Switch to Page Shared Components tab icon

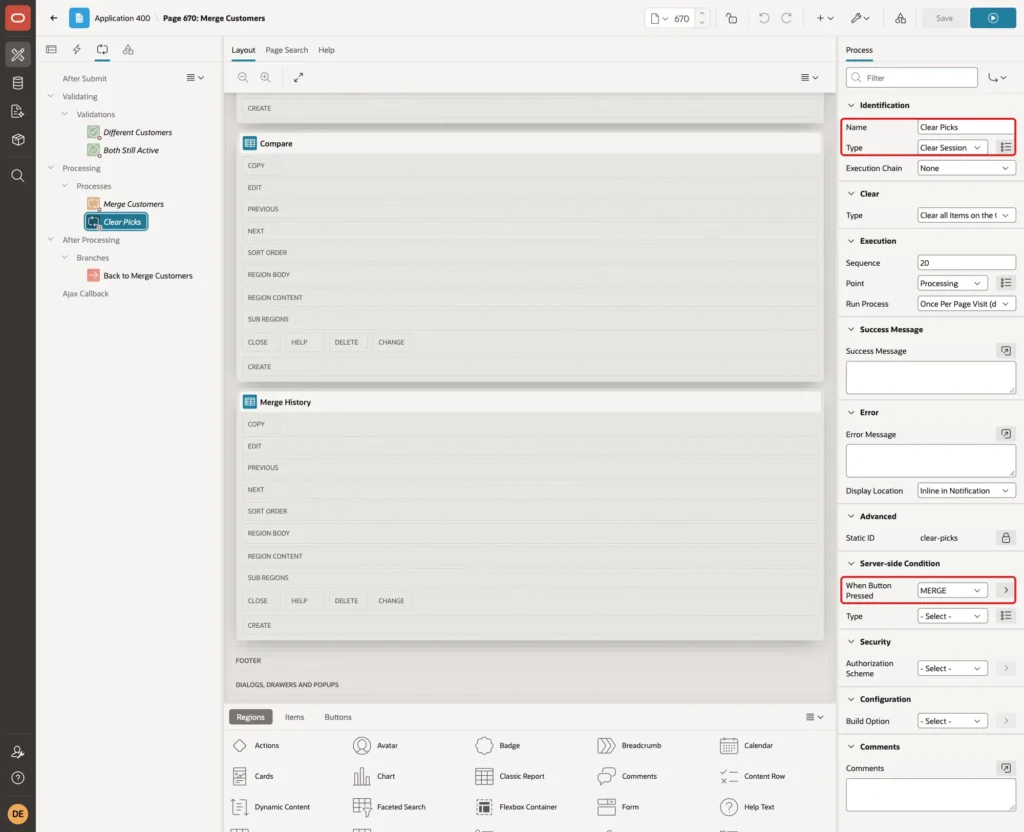(128, 50)
